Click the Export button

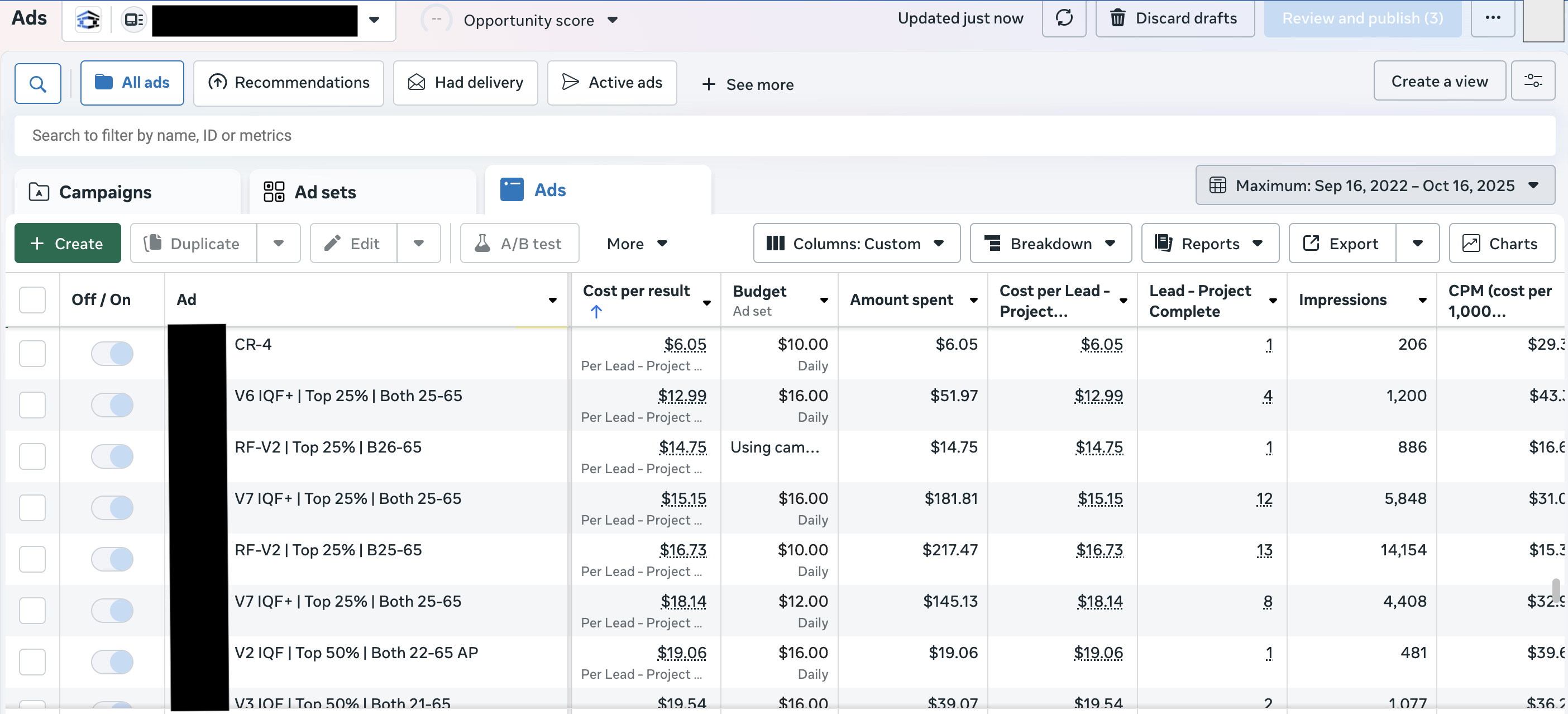coord(1342,243)
